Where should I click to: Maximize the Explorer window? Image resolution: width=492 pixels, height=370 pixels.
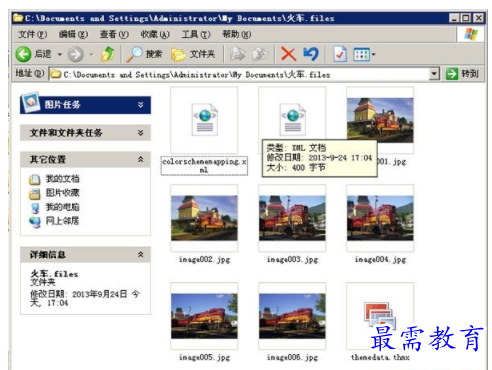pos(466,18)
